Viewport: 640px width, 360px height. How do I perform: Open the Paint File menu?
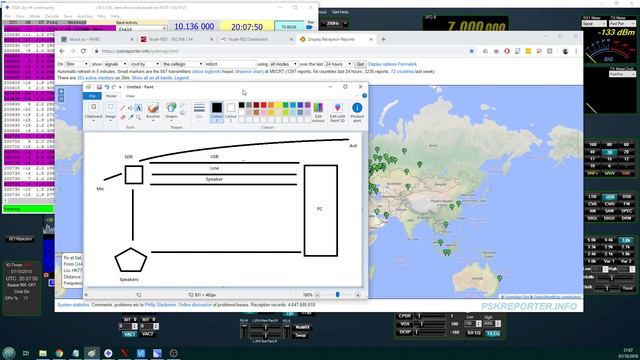pos(92,96)
